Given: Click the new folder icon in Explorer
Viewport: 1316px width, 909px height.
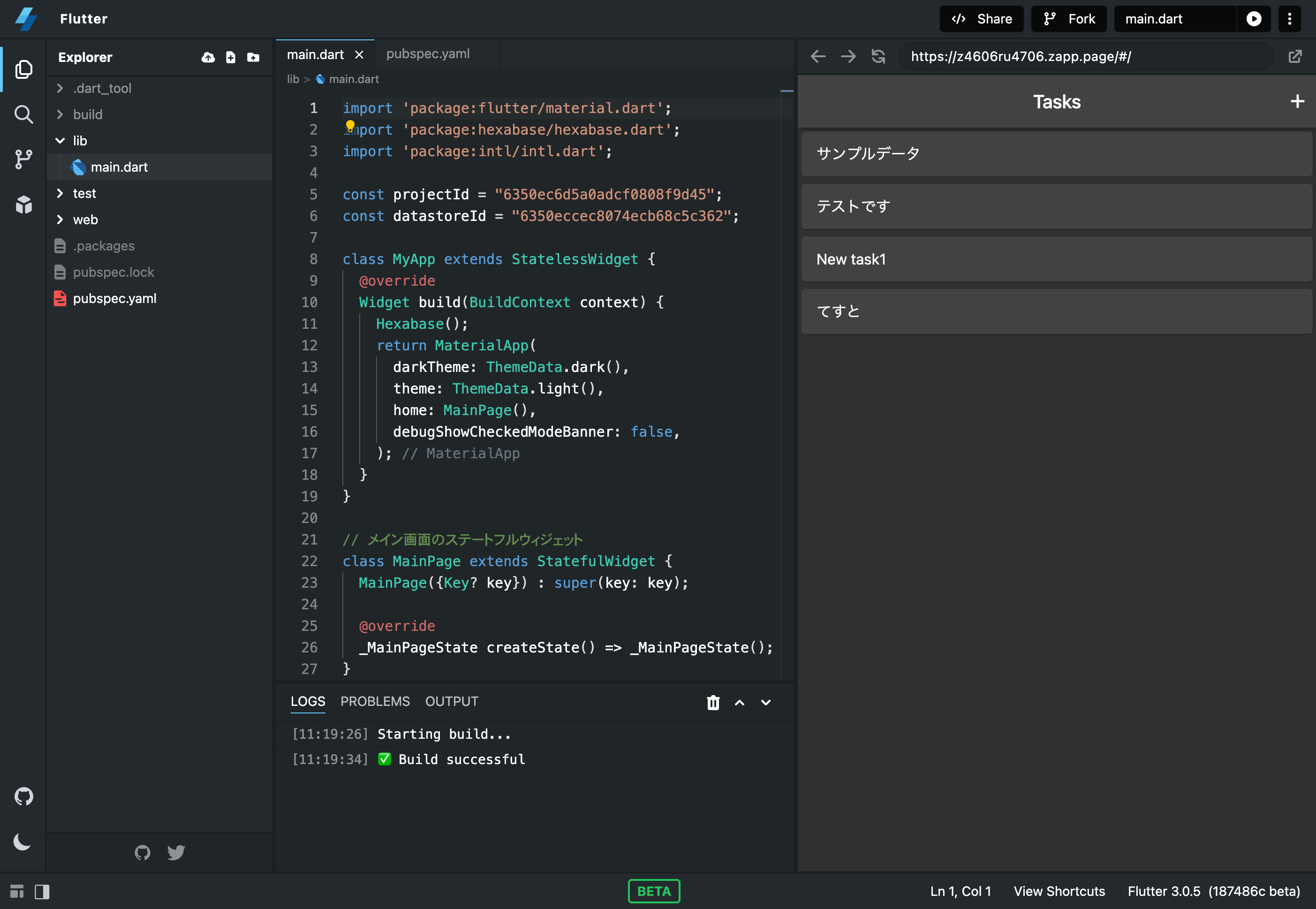Looking at the screenshot, I should coord(253,58).
